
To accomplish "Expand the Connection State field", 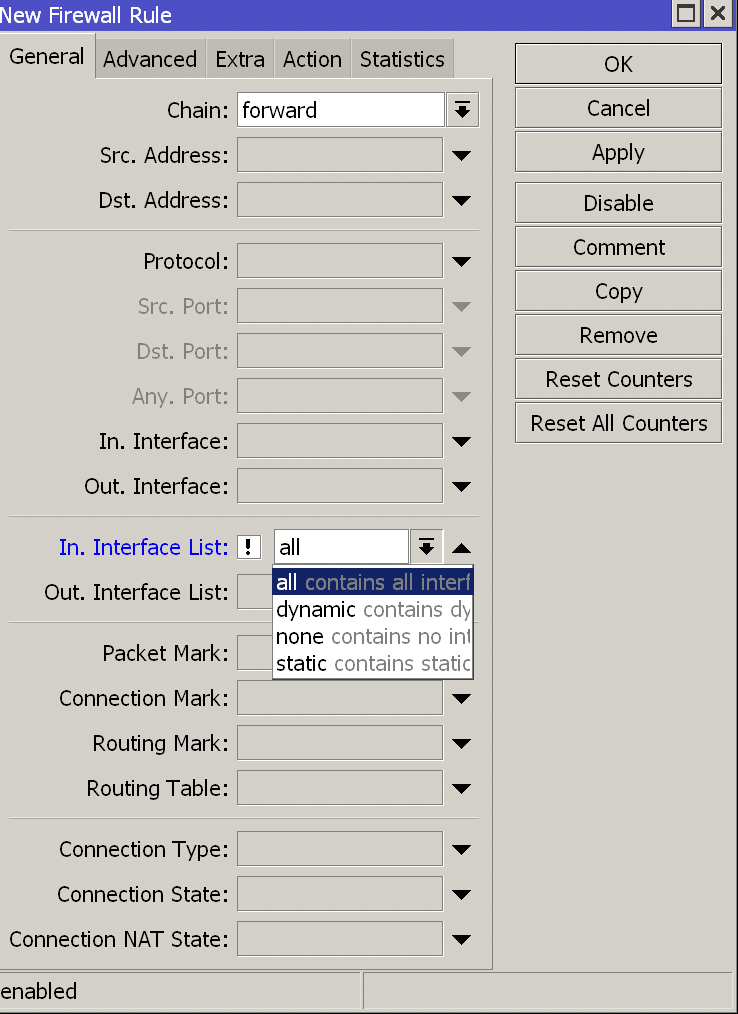I will coord(461,895).
